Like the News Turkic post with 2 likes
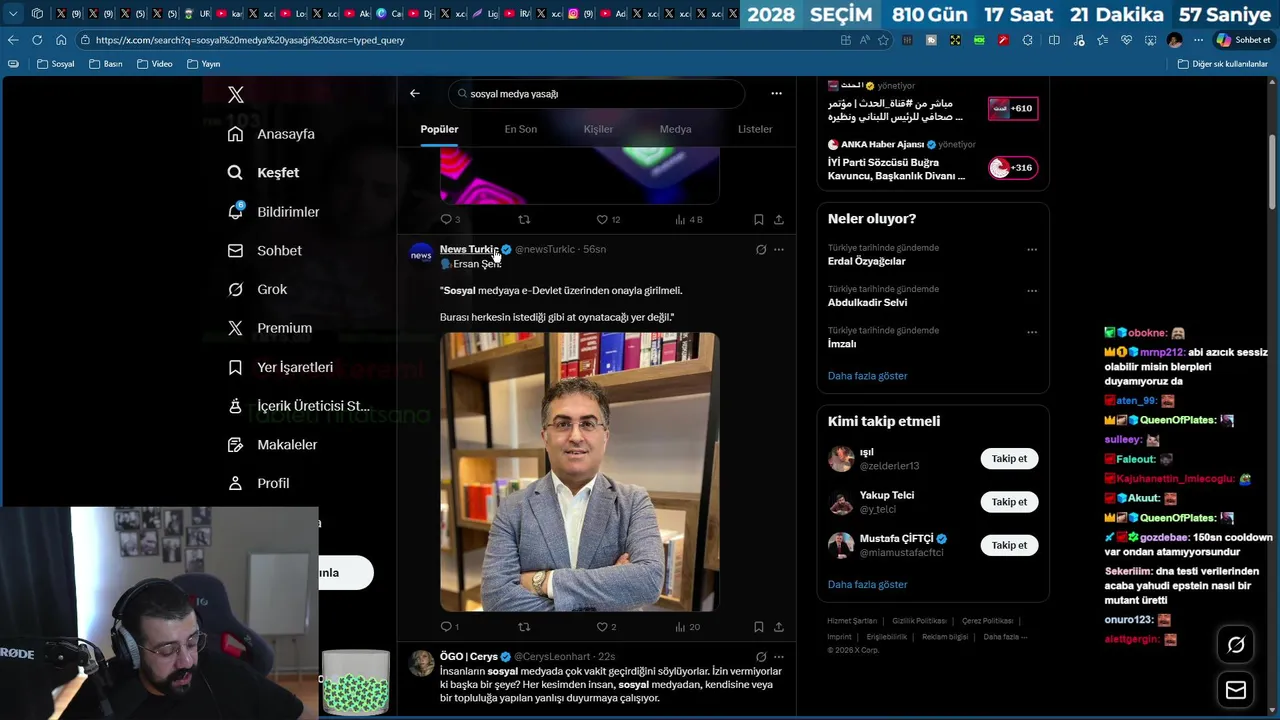Screen dimensions: 1280x720 [x=602, y=627]
